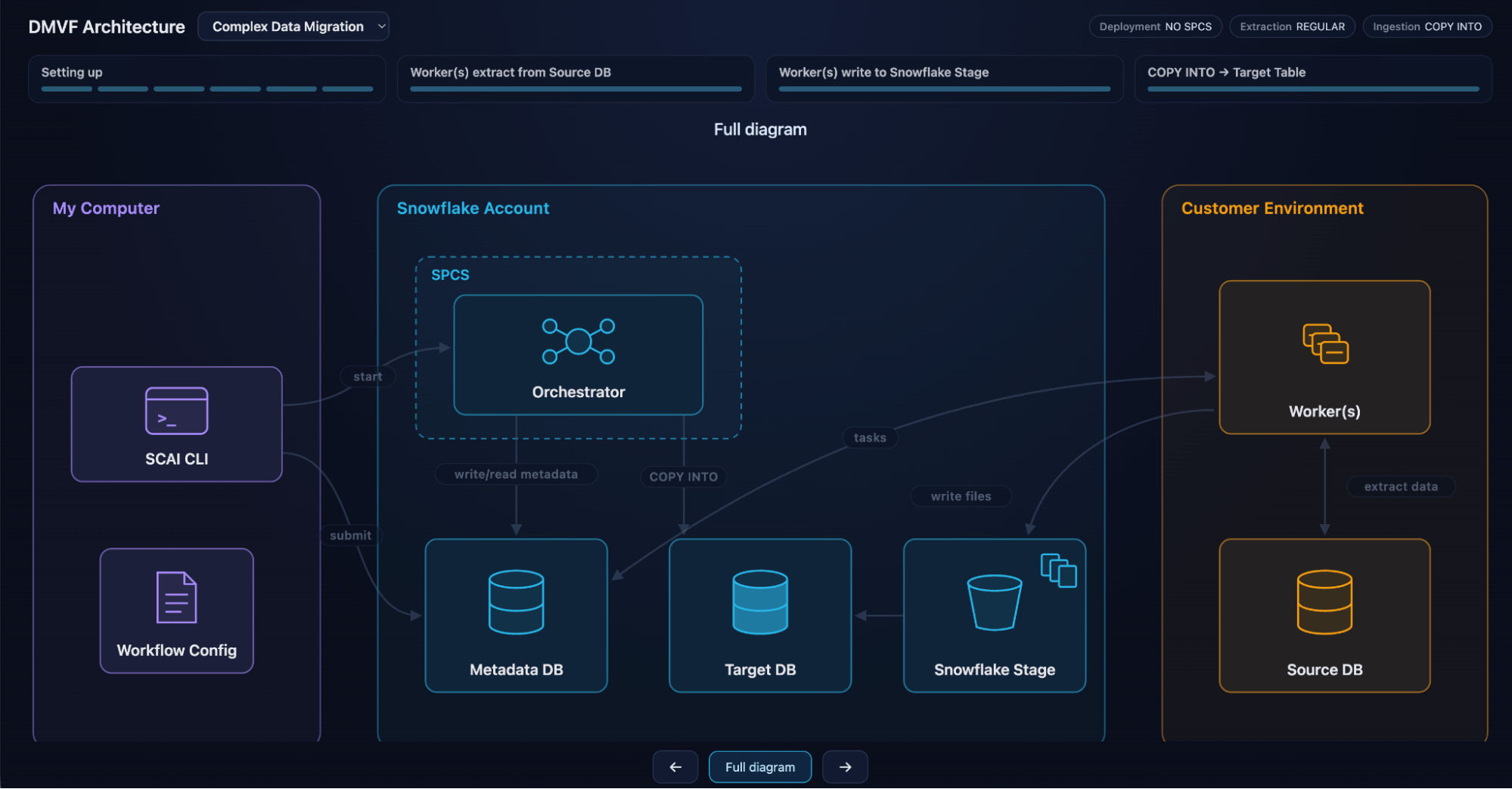Click the Ingestion COPY INTO badge
1512x789 pixels.
(1427, 26)
